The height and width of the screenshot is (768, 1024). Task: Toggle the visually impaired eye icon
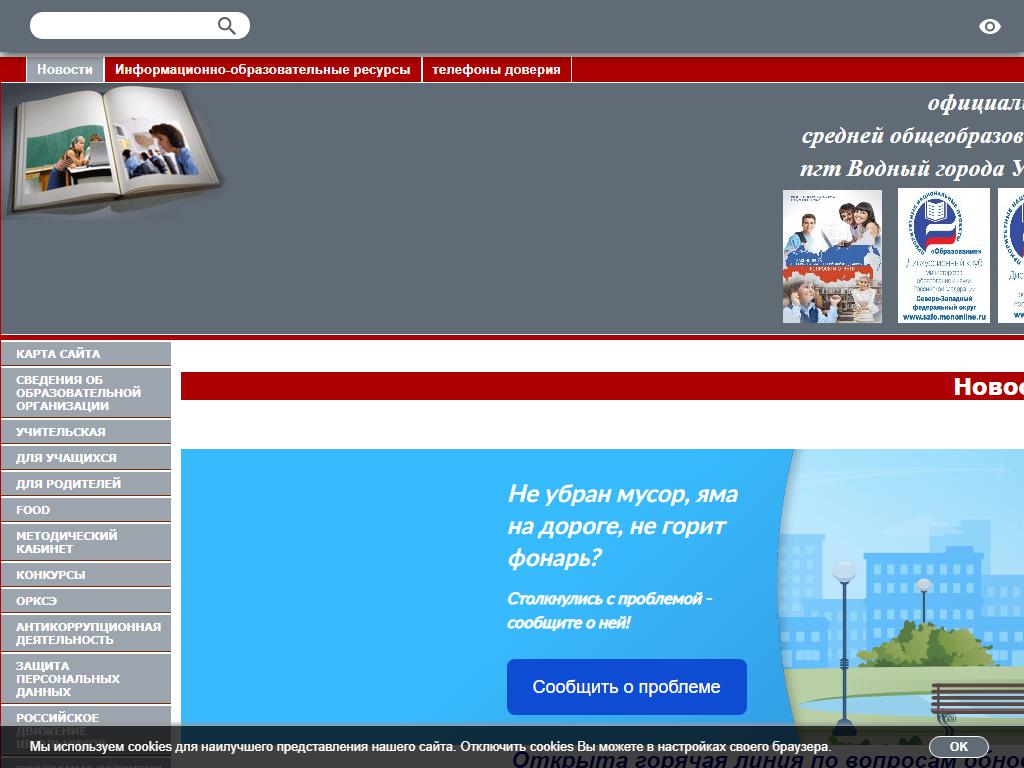pyautogui.click(x=989, y=27)
